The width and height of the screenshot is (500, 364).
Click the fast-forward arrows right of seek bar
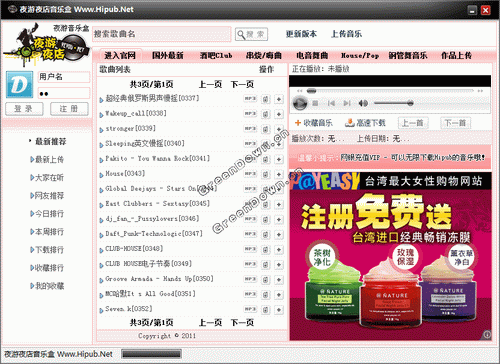click(x=480, y=91)
